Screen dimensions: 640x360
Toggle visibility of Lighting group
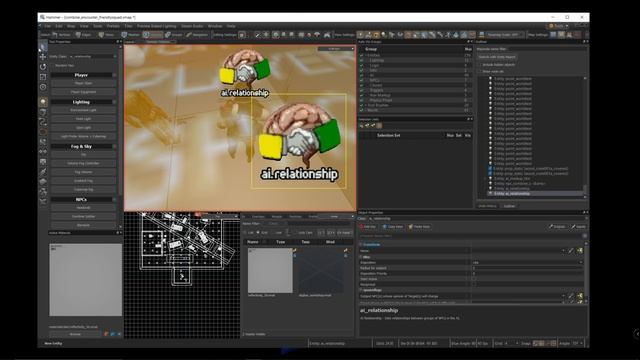tap(362, 60)
